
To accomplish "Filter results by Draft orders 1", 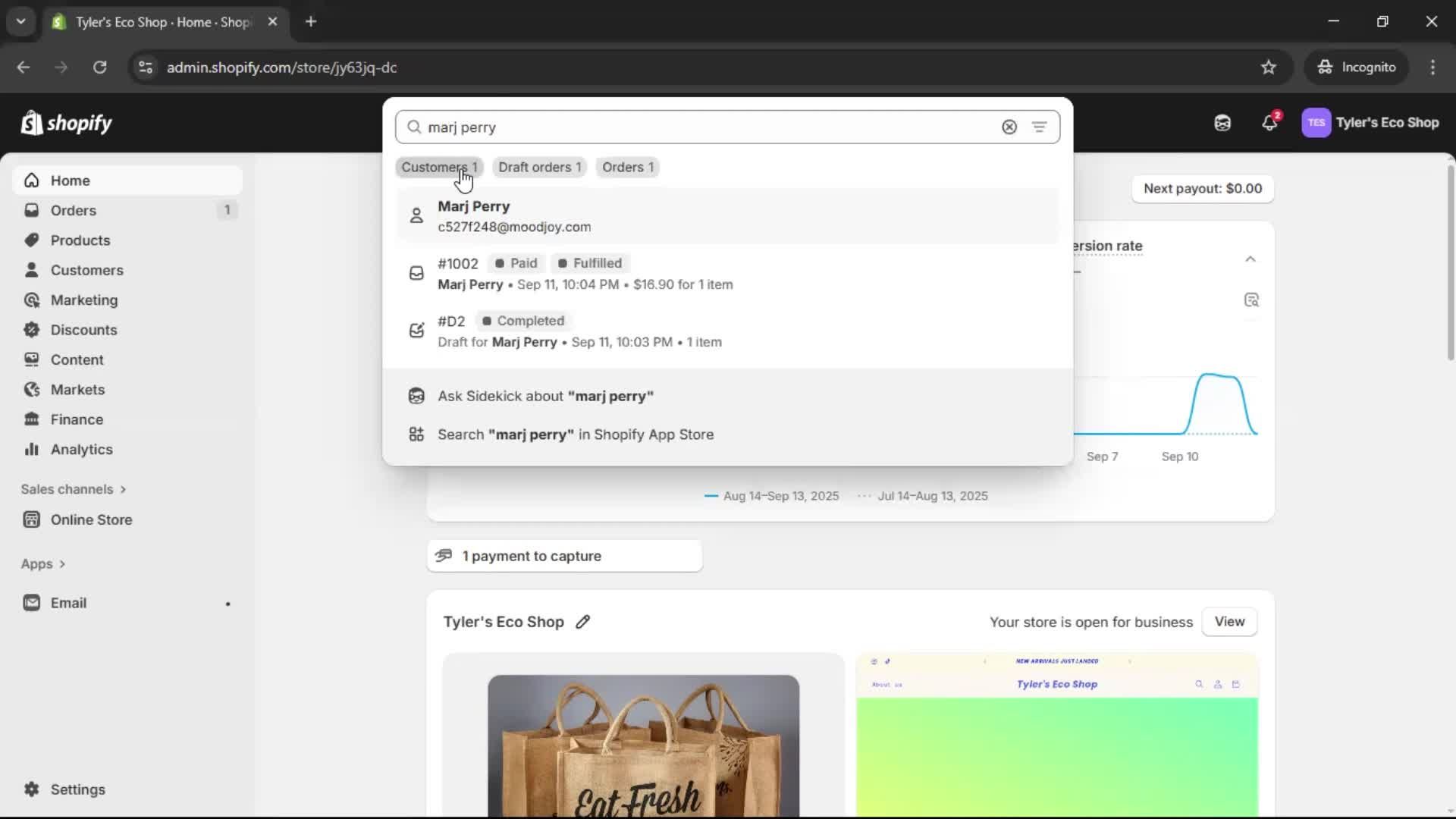I will click(540, 168).
